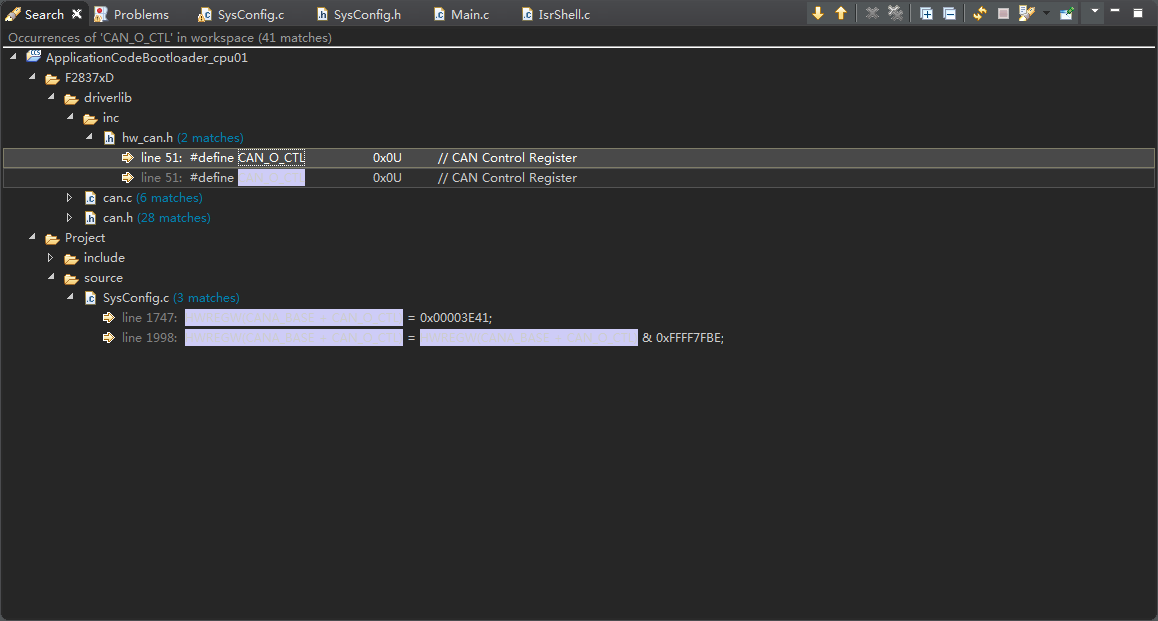Select the F2837xD folder
1158x621 pixels.
point(89,78)
